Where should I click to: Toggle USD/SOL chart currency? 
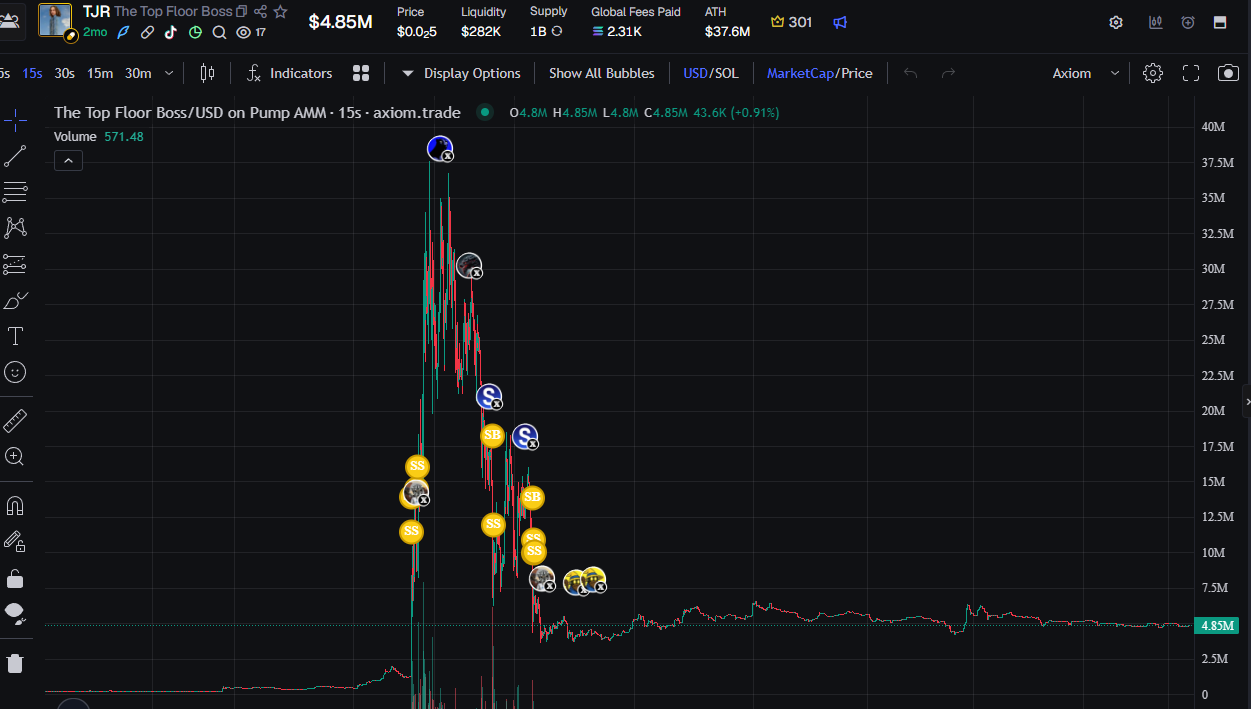[711, 73]
